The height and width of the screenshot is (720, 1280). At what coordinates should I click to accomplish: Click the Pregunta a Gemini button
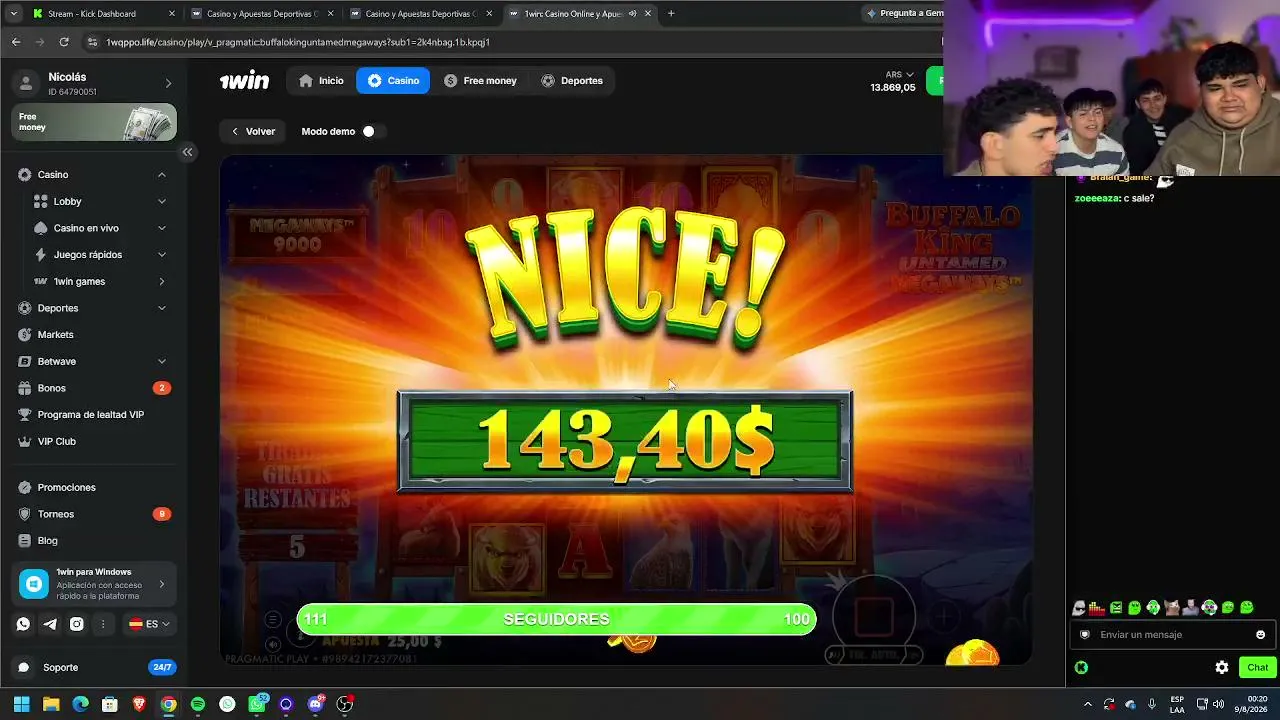click(x=902, y=14)
